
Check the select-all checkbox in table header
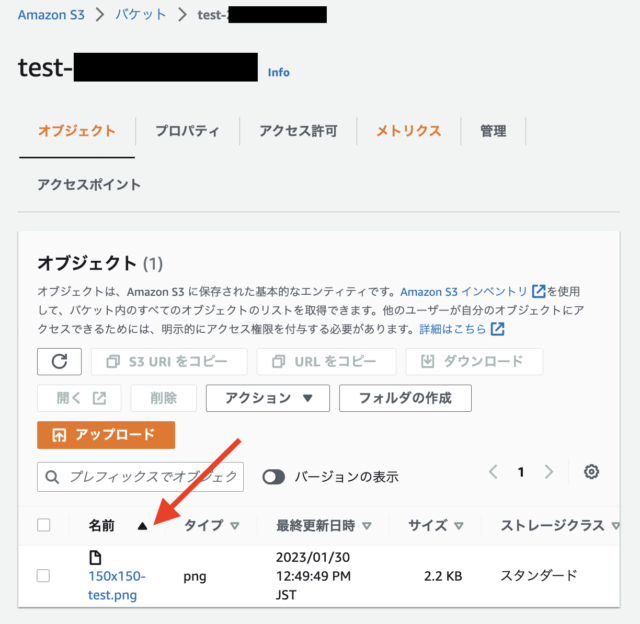(44, 525)
